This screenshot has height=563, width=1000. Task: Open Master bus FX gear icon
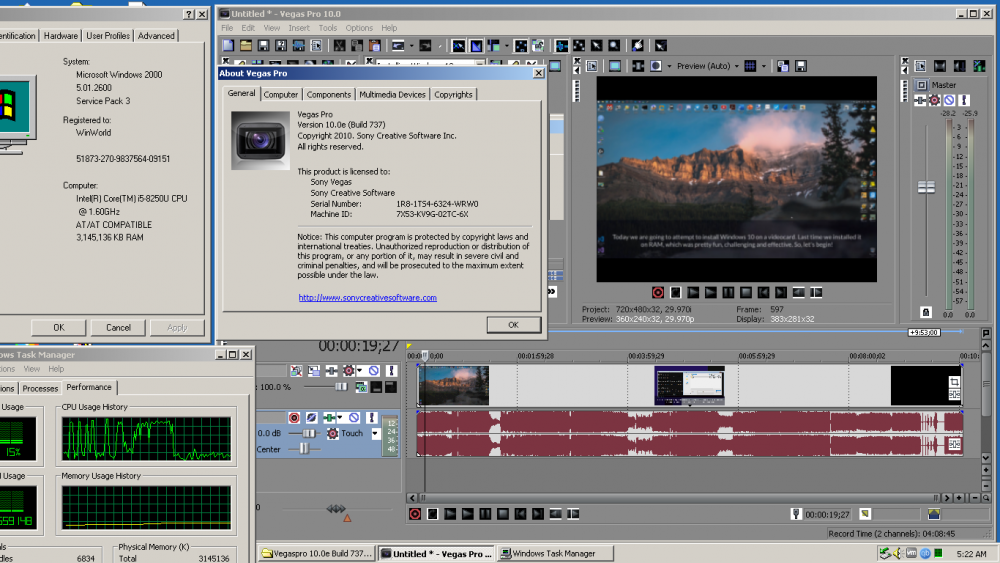click(934, 100)
